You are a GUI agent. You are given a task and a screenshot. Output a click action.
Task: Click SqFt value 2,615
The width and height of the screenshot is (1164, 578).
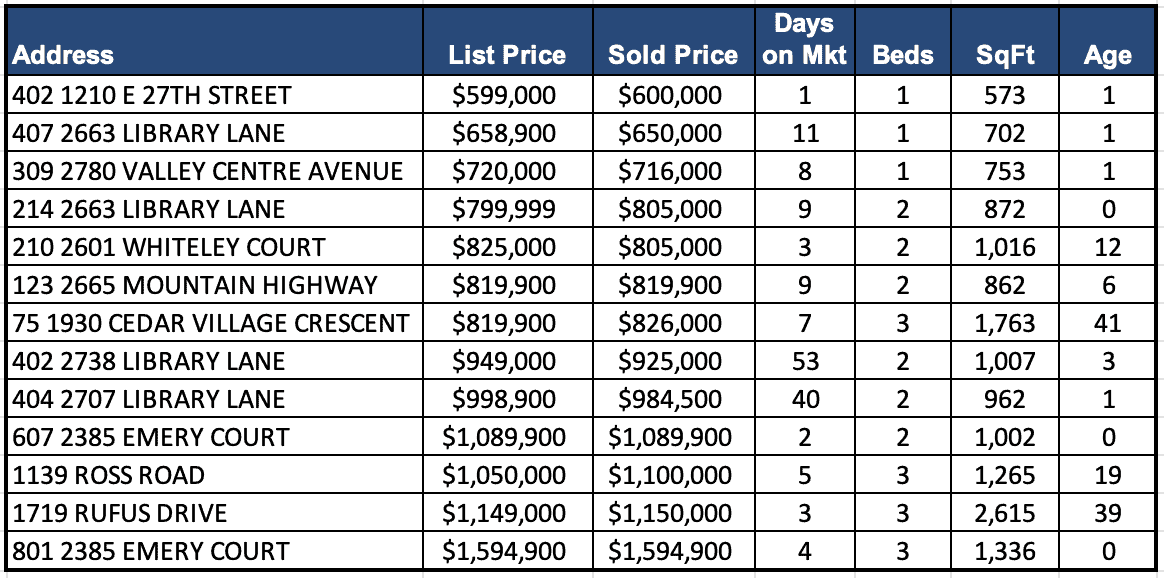1005,513
